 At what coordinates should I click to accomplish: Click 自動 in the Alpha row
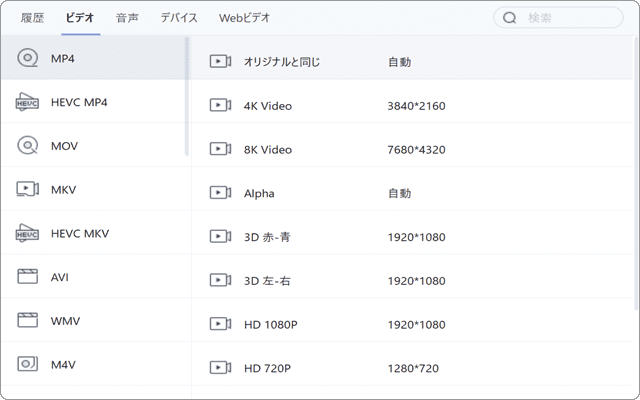(400, 193)
